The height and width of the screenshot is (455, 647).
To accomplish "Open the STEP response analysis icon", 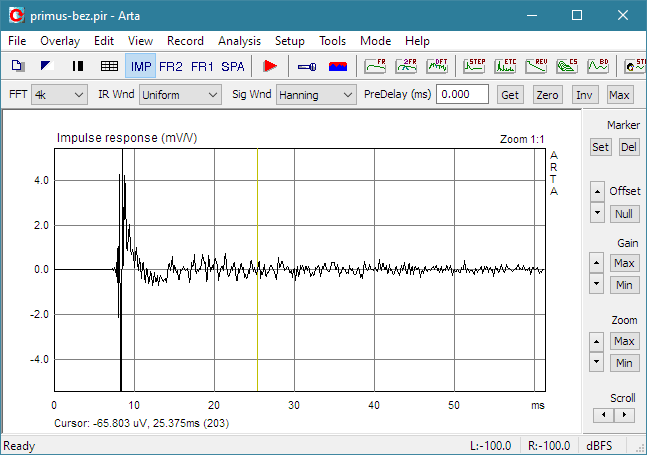I will coord(476,66).
